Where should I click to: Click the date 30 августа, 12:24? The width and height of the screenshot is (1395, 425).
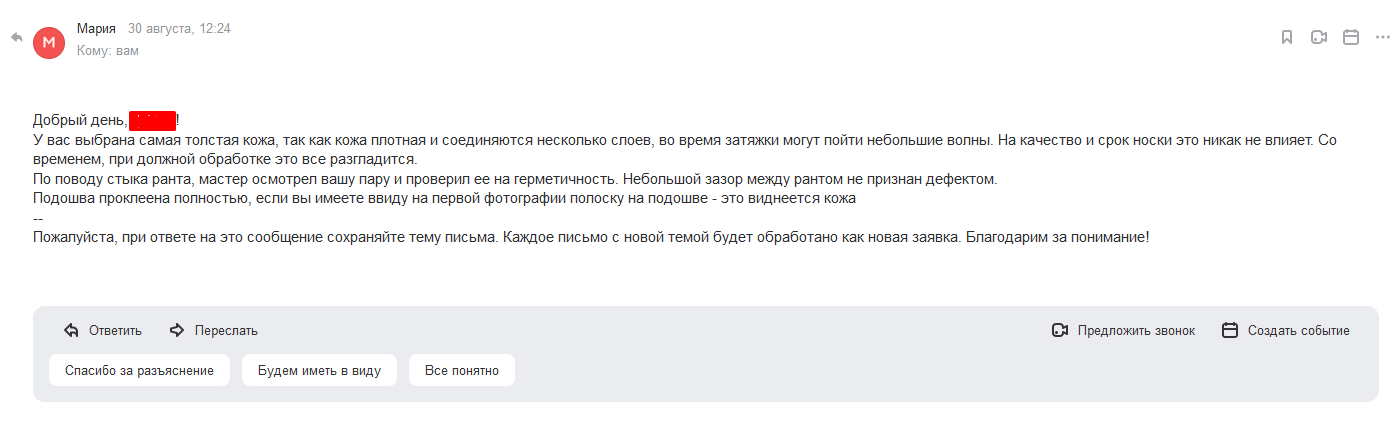179,29
